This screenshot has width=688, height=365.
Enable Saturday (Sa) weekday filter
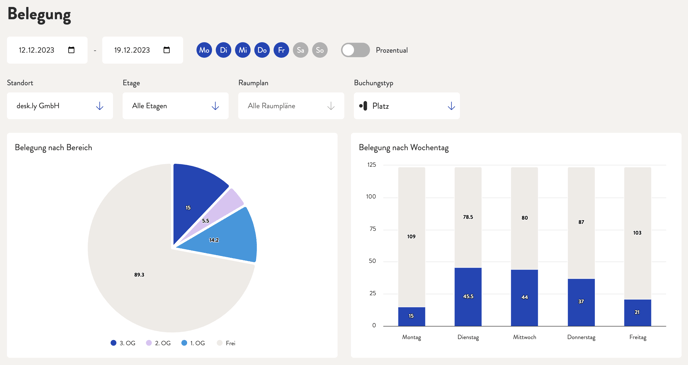click(301, 50)
